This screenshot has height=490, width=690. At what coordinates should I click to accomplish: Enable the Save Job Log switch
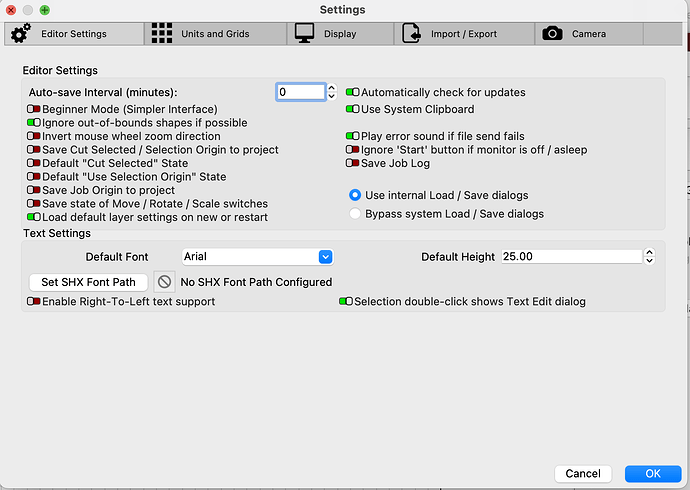(352, 163)
